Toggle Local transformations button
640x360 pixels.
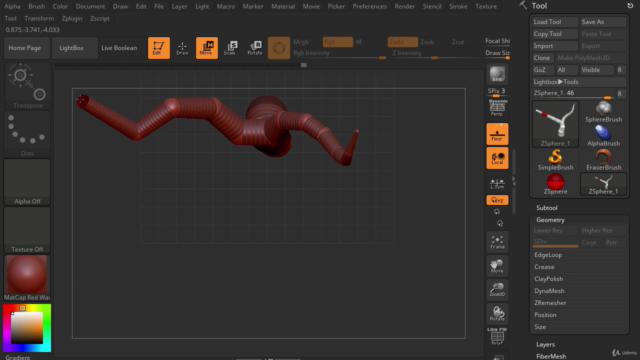[x=497, y=158]
